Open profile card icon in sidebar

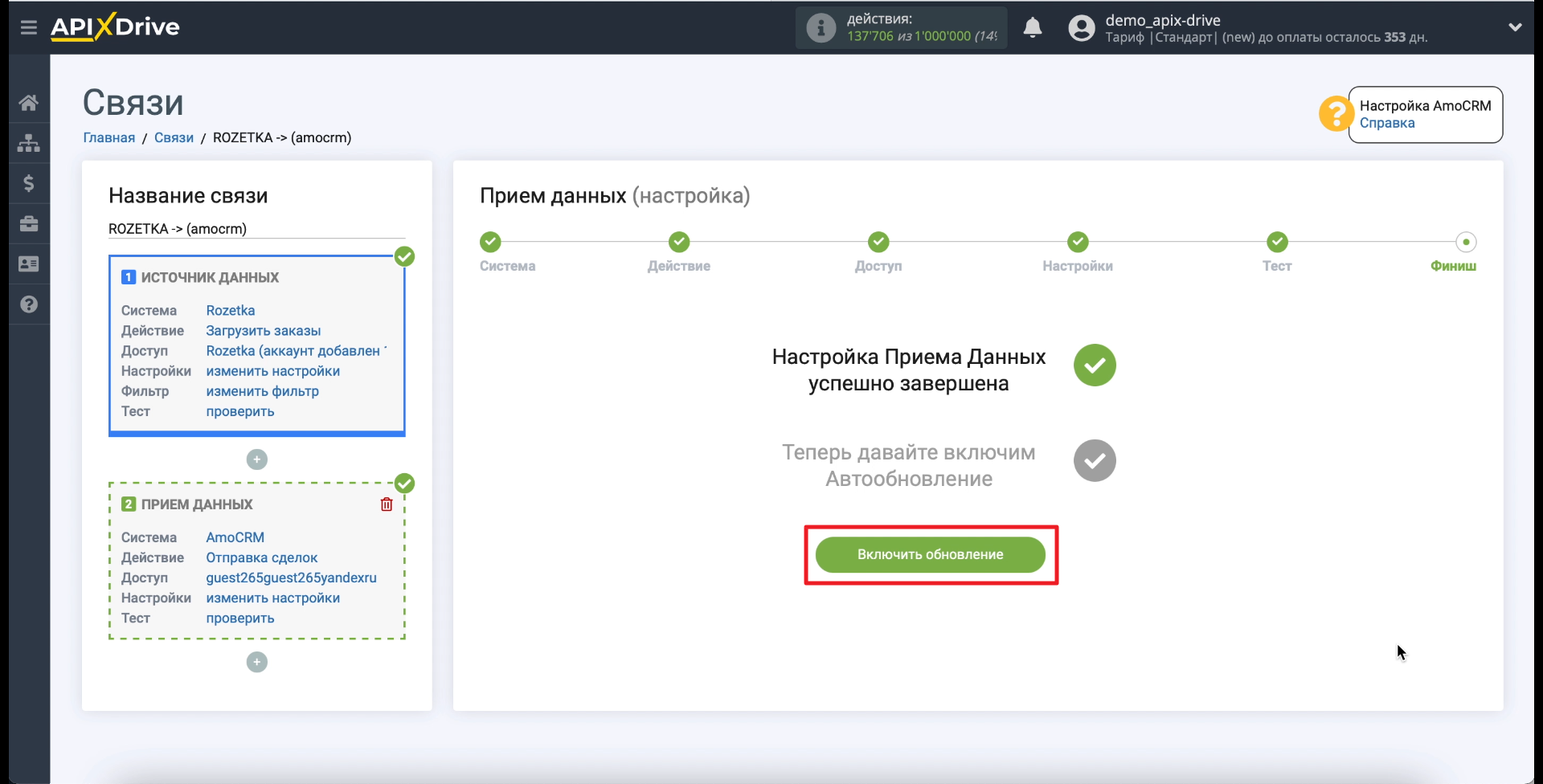click(29, 263)
